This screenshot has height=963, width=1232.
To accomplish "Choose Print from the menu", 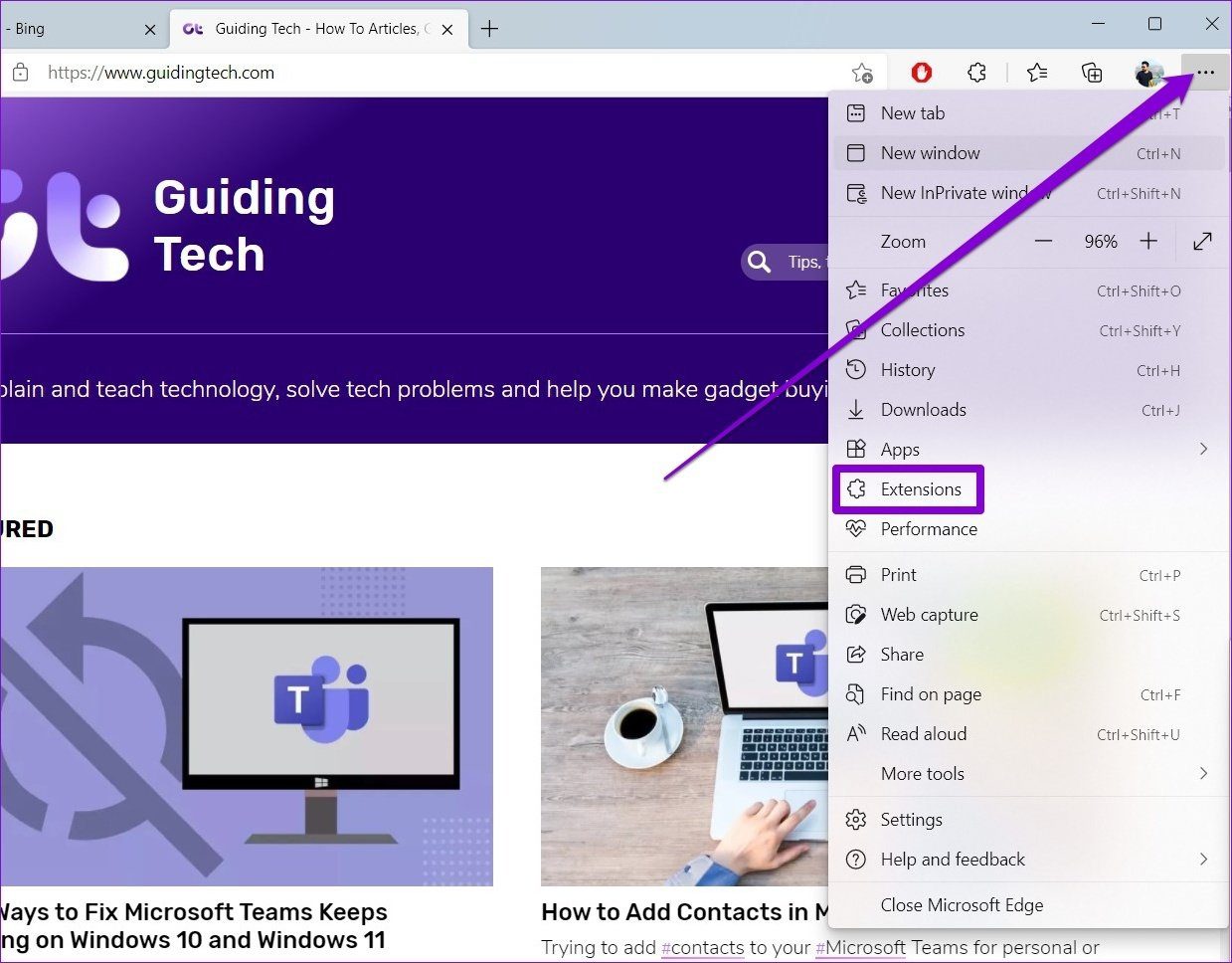I will [1029, 575].
